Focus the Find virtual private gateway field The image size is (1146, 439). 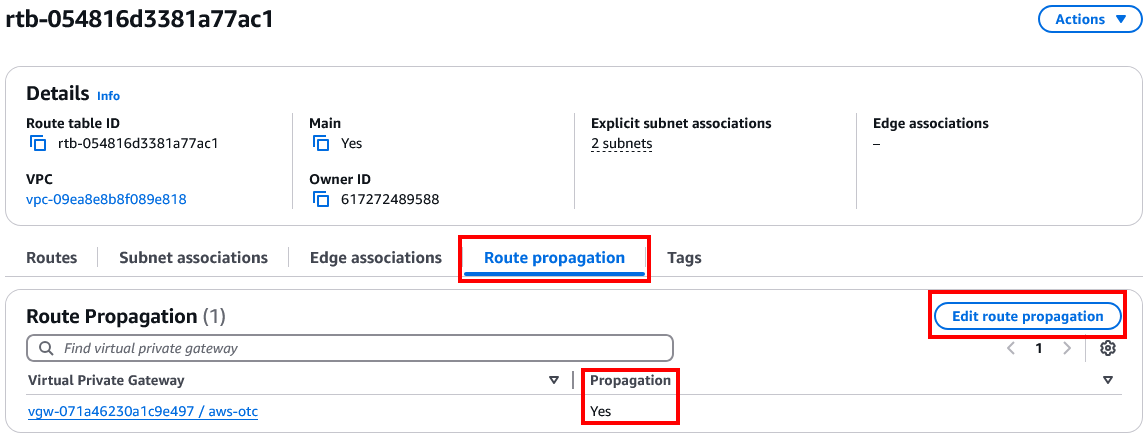coord(360,348)
